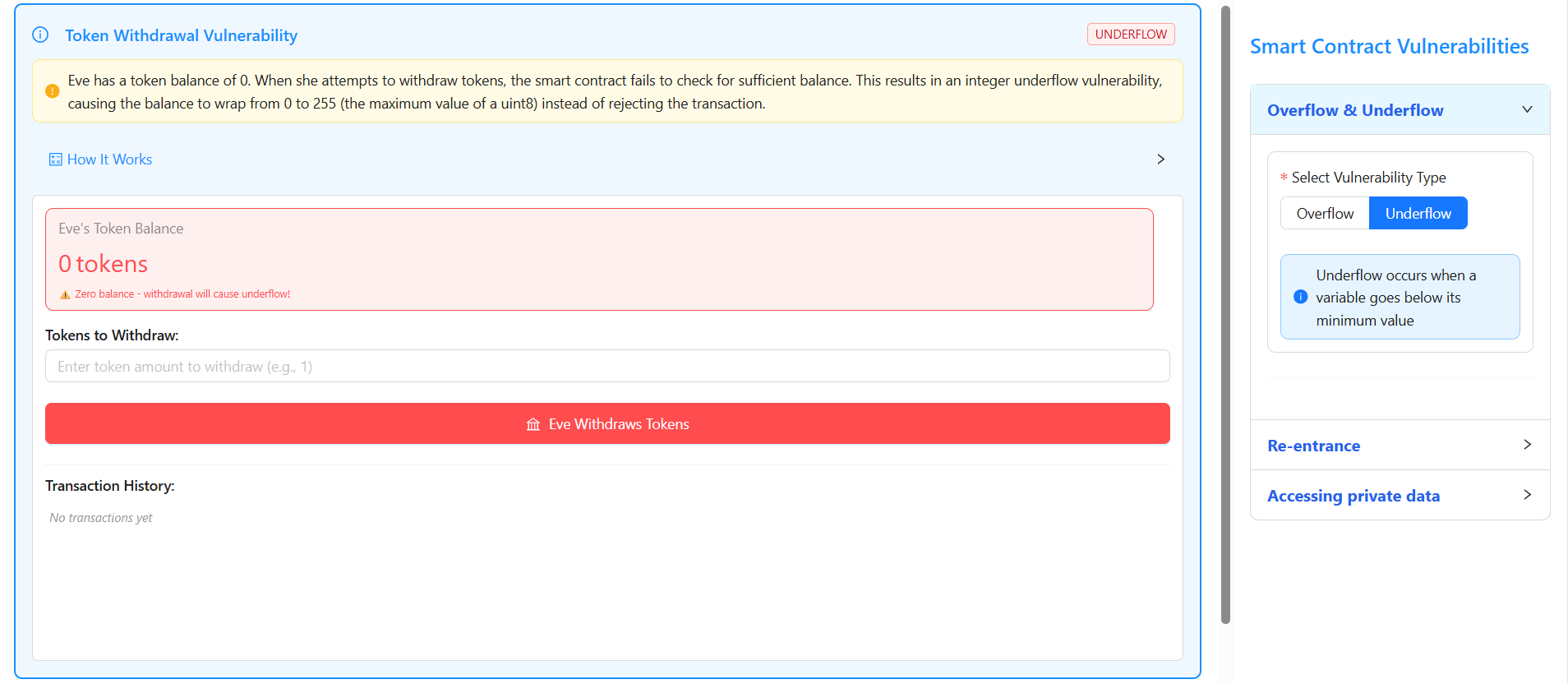Click the Overflow & Underflow header
This screenshot has width=1568, height=684.
pyautogui.click(x=1354, y=110)
